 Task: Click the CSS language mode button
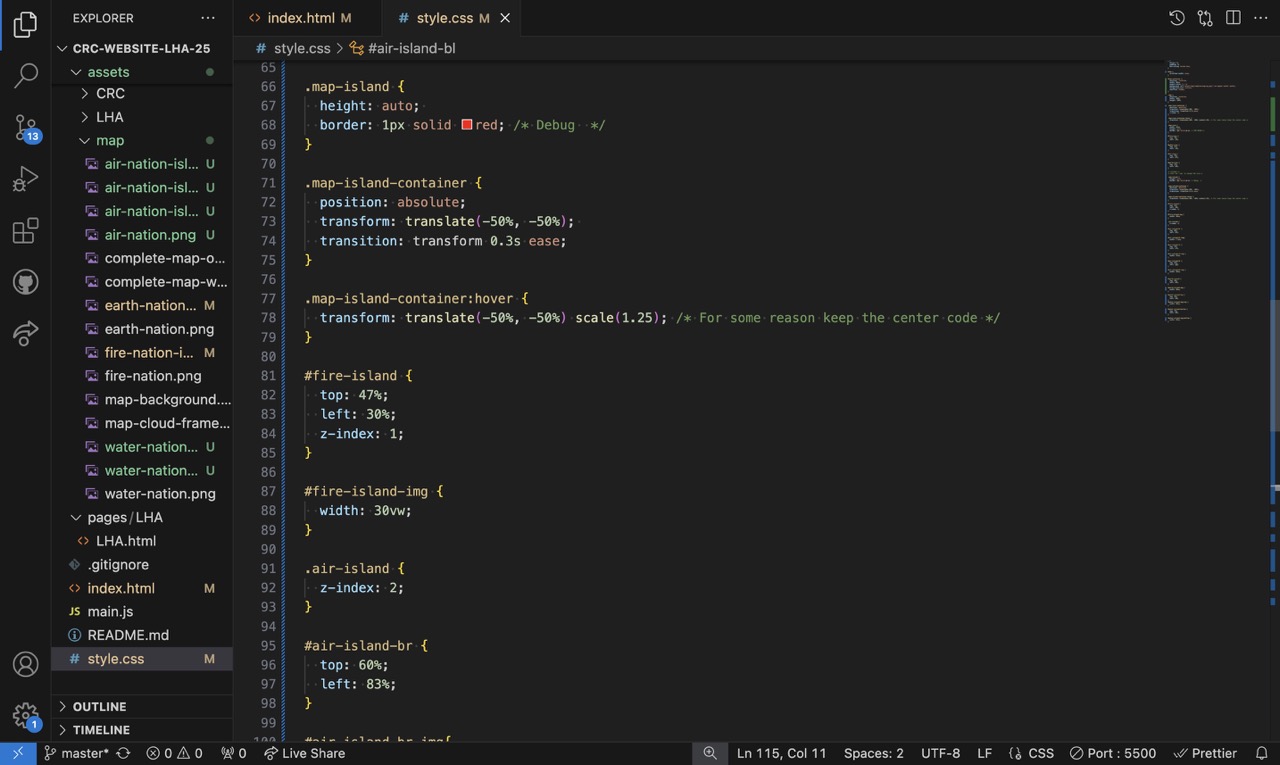(x=1031, y=753)
